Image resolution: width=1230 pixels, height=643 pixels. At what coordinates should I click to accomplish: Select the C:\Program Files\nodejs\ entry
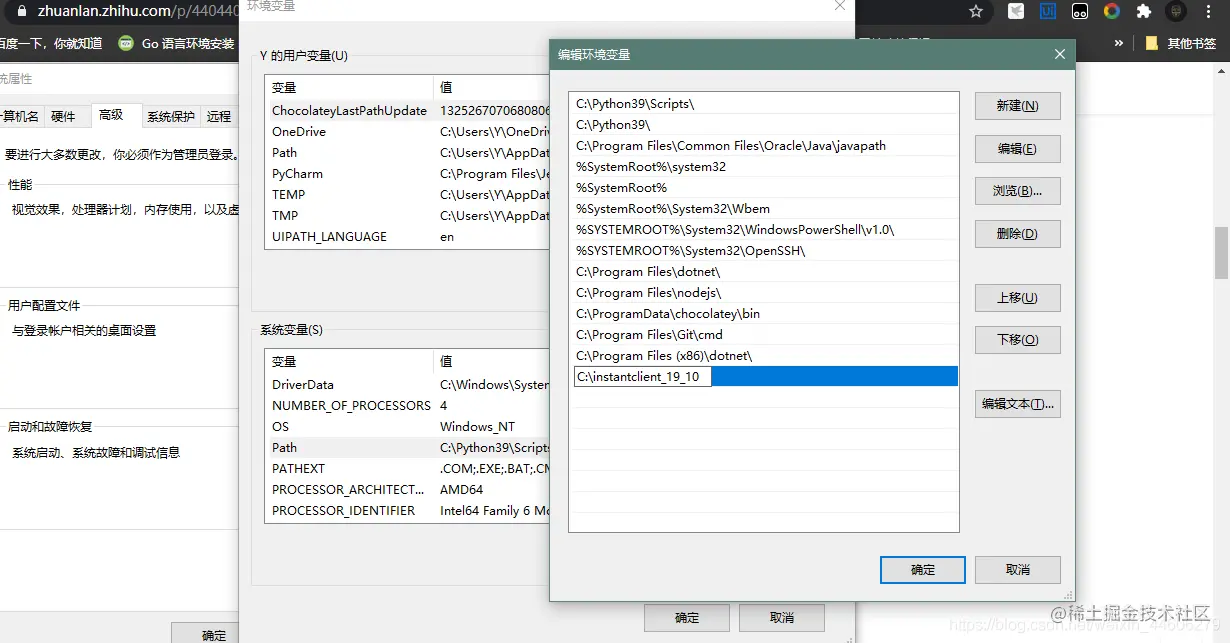[x=764, y=293]
